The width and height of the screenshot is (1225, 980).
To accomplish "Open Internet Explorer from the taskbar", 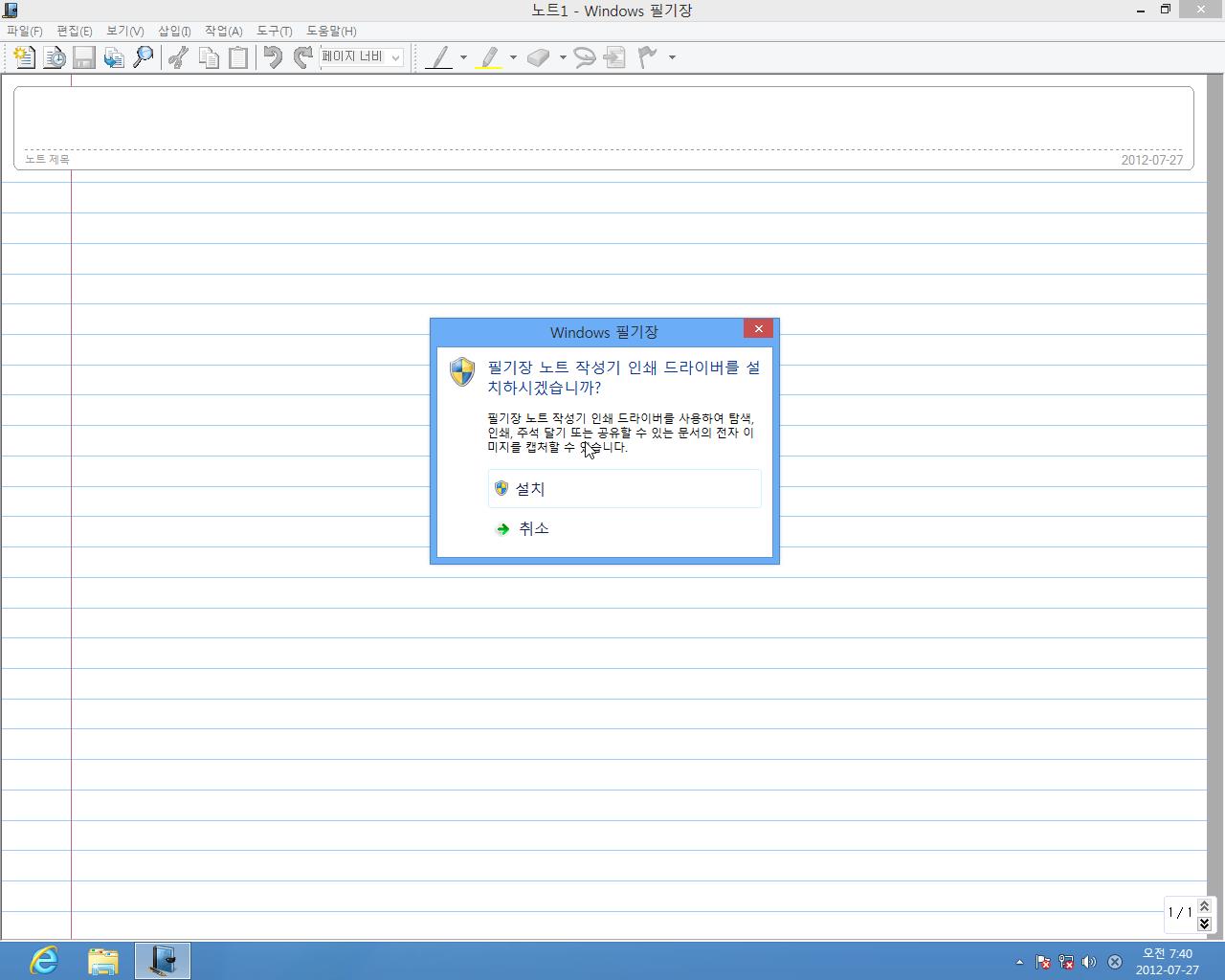I will click(x=44, y=960).
